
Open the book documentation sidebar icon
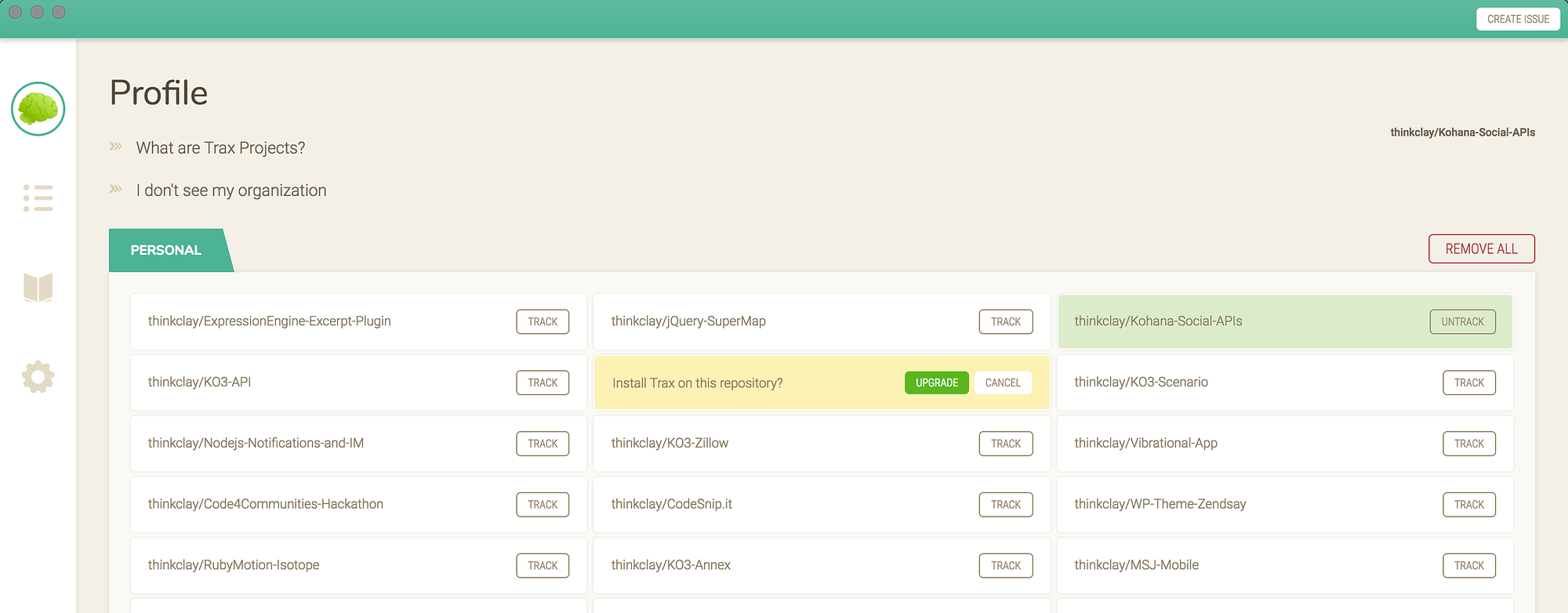click(x=38, y=288)
